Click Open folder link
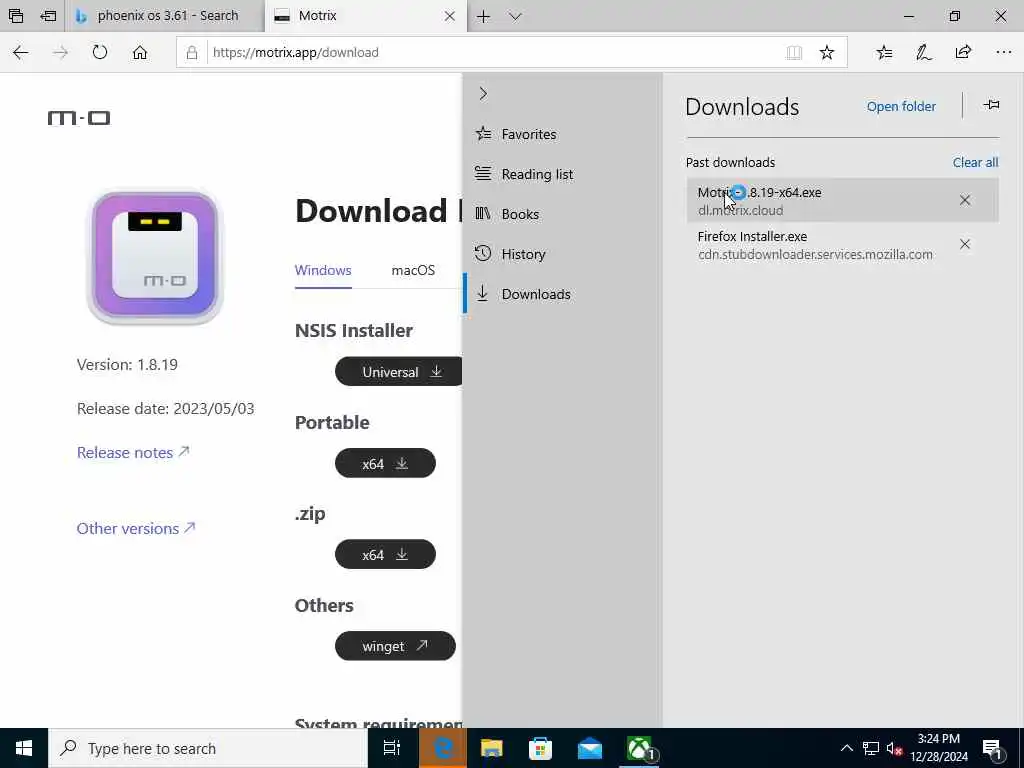Viewport: 1024px width, 768px height. click(x=901, y=106)
